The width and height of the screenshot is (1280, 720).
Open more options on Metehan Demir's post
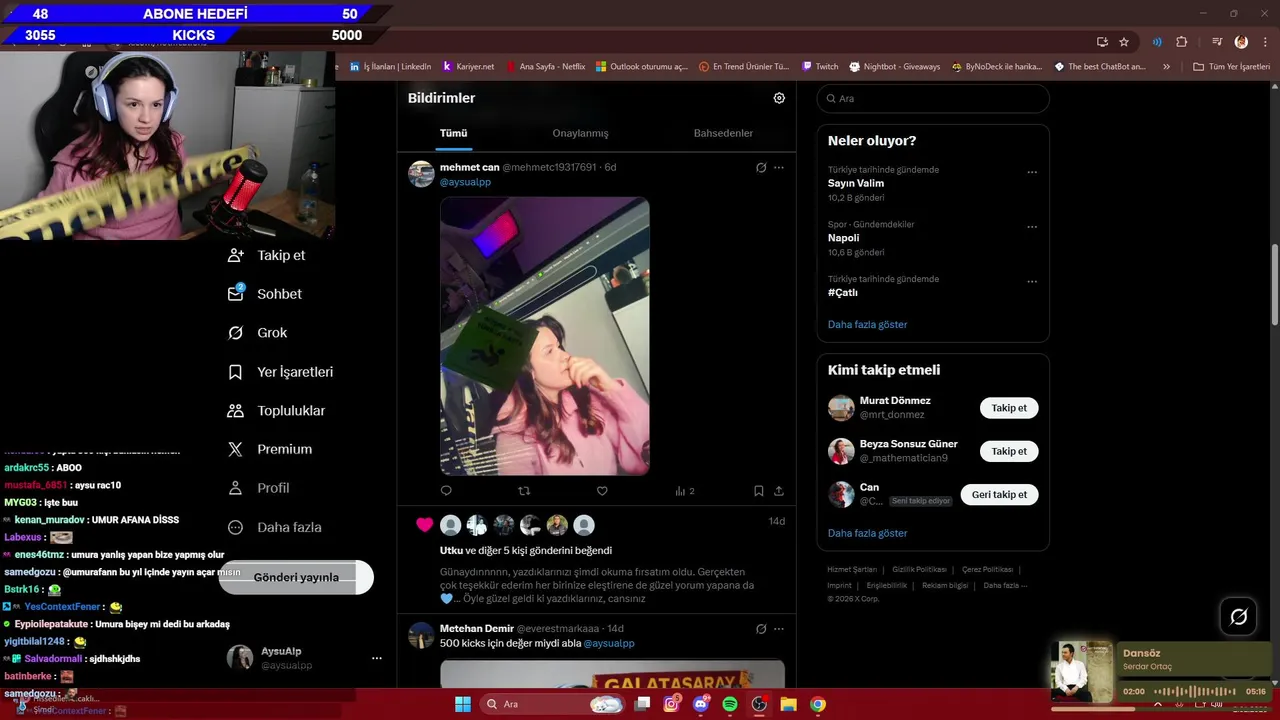coord(779,629)
